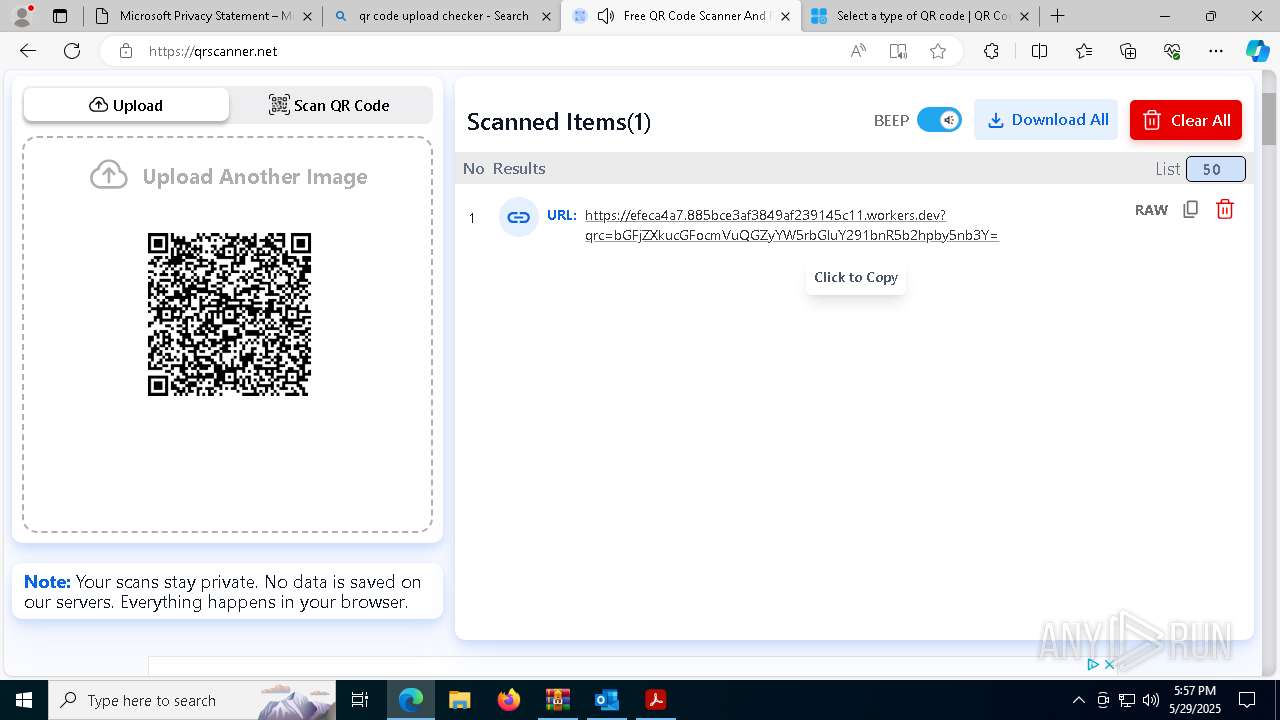This screenshot has width=1280, height=720.
Task: Open Browser essentials heart icon
Action: (x=1172, y=51)
